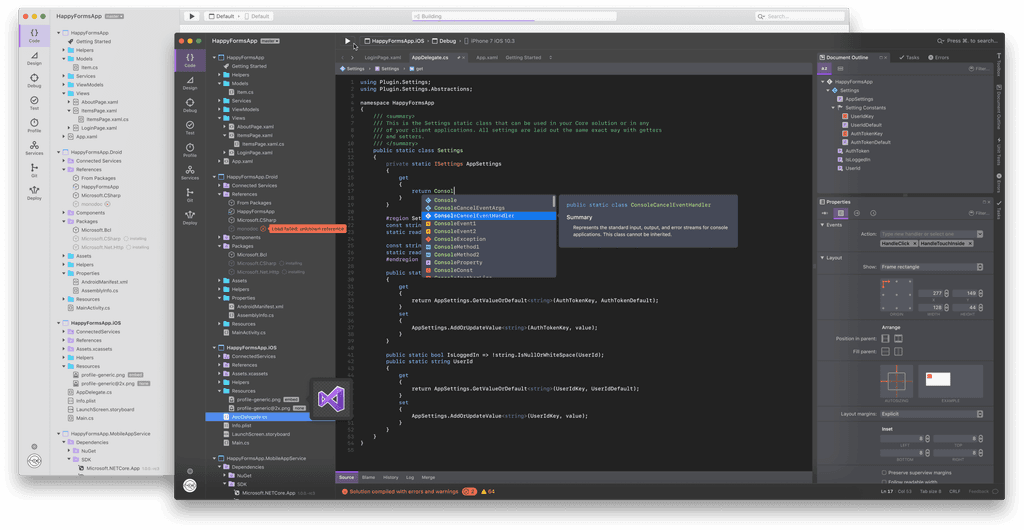Click the Properties Filter search field
1024x530 pixels.
pyautogui.click(x=979, y=213)
